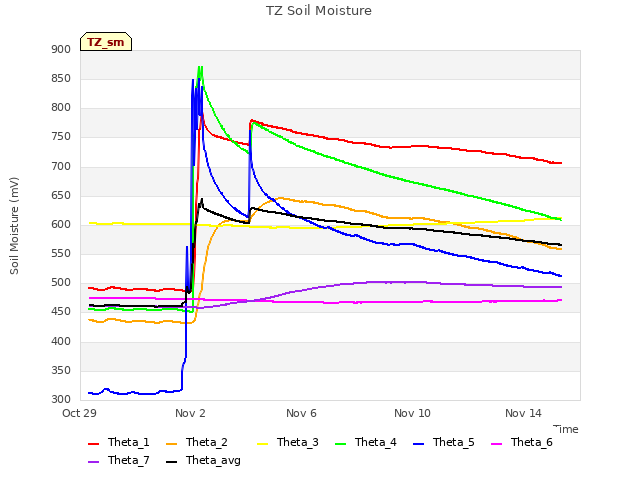Click the purple Theta_7 legend swatch

click(93, 462)
